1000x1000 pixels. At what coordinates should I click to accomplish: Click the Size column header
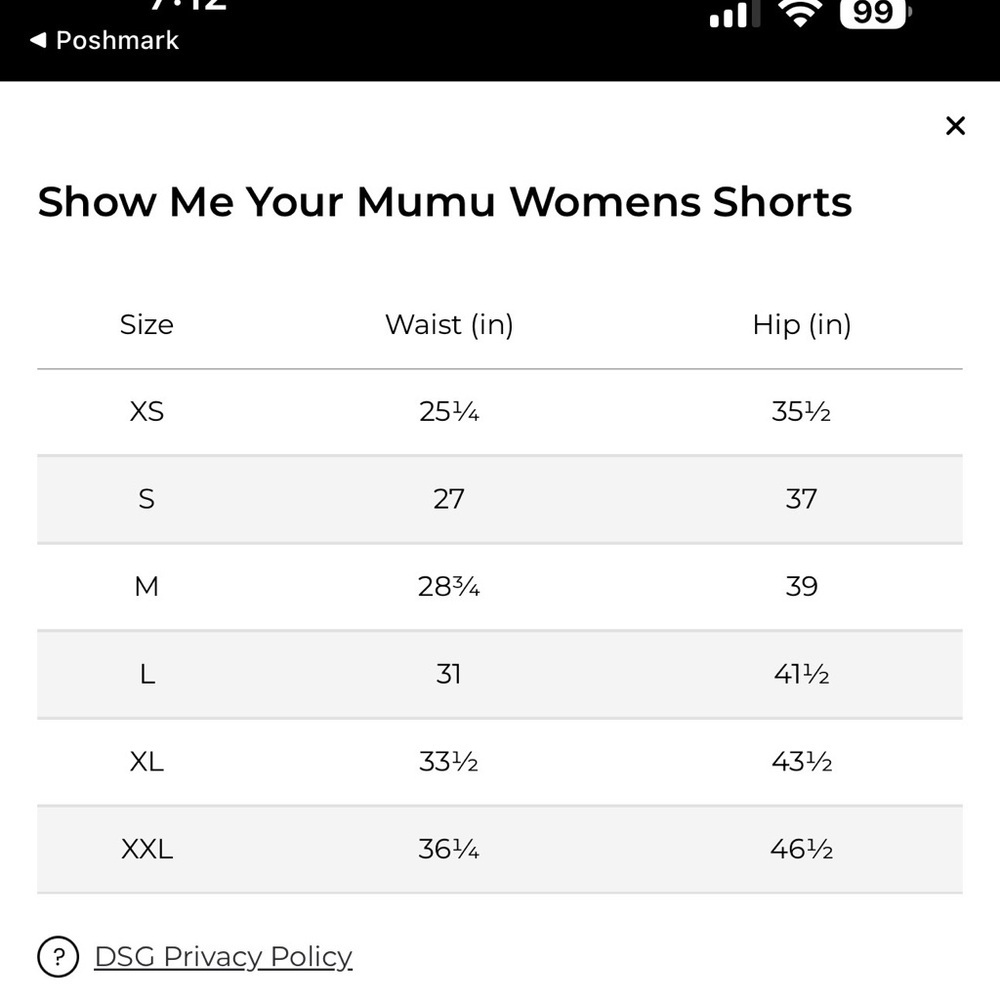click(x=147, y=324)
